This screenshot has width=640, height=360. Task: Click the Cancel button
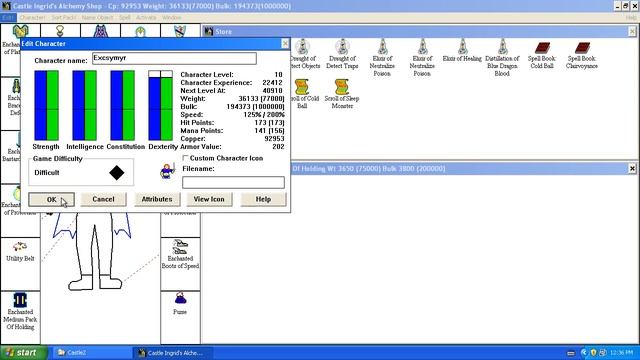tap(103, 199)
